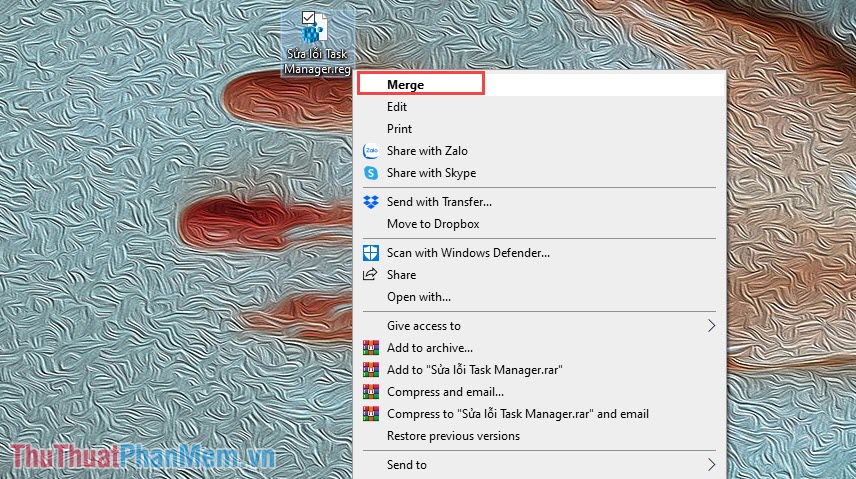
Task: Select the Share menu entry text
Action: coord(401,275)
